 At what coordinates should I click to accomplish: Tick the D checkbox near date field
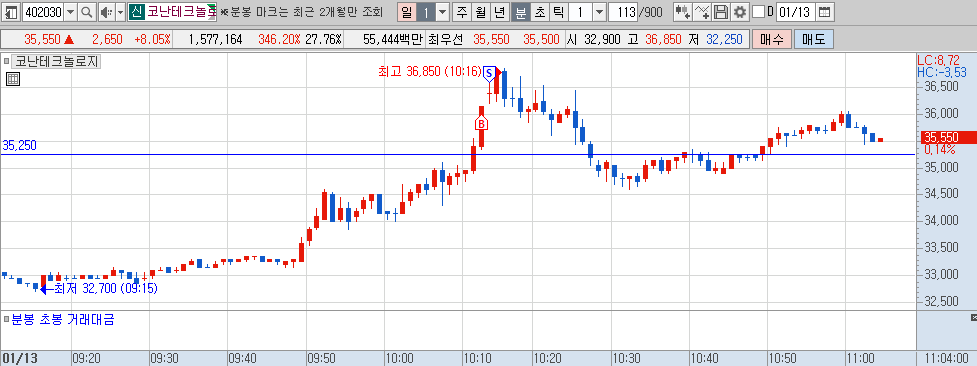coord(758,12)
